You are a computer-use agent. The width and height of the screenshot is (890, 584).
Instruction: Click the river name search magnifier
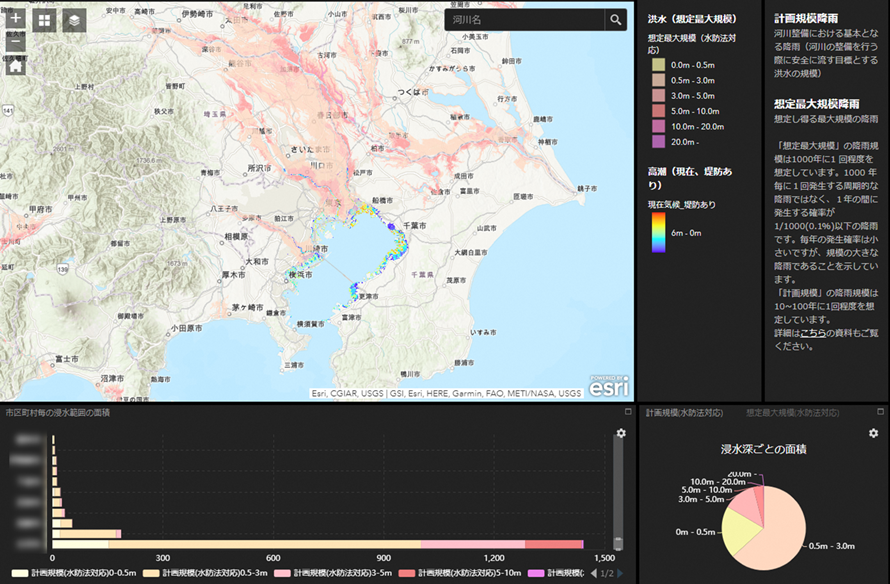coord(615,20)
